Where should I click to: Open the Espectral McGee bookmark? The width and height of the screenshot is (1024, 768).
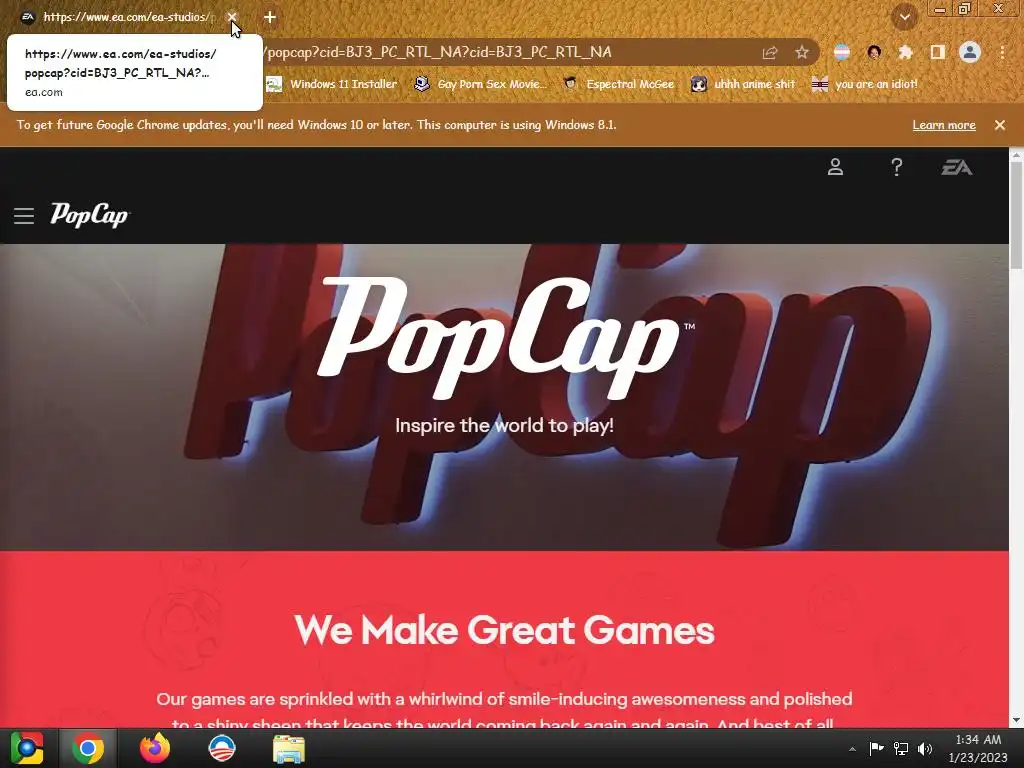pyautogui.click(x=618, y=84)
